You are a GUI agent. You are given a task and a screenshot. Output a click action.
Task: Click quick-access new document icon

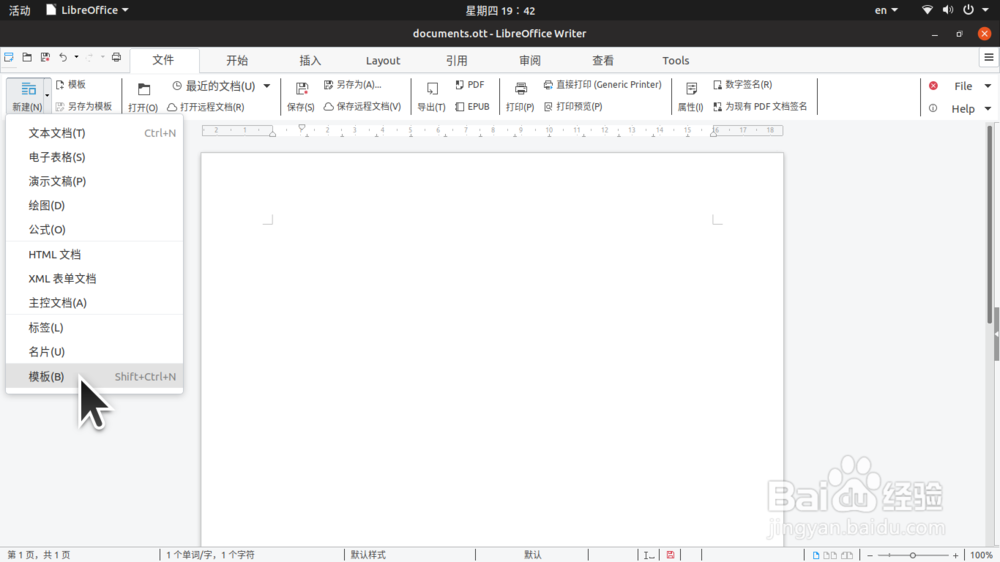9,57
